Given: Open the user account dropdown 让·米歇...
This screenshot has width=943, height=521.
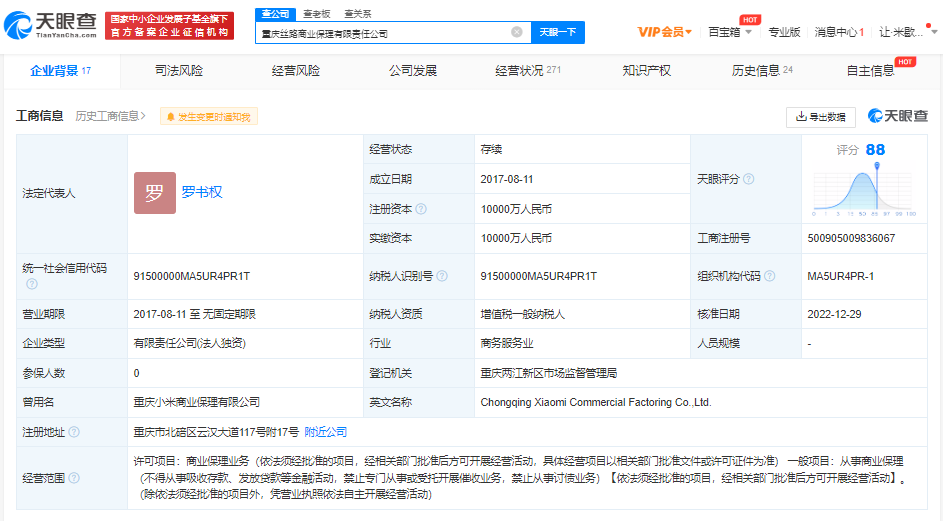Looking at the screenshot, I should 908,32.
